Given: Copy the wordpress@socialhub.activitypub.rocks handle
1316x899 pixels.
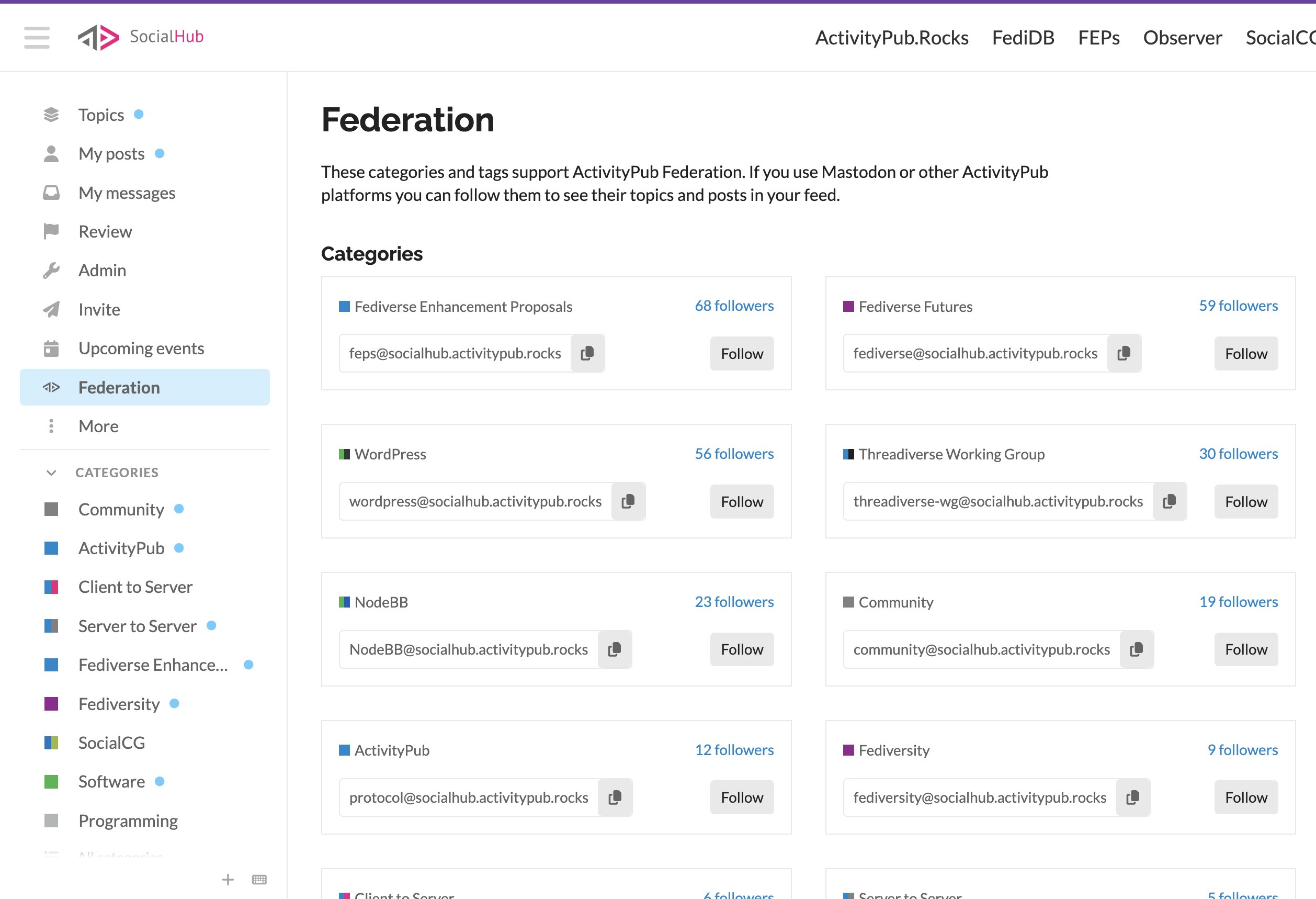Looking at the screenshot, I should pyautogui.click(x=628, y=501).
